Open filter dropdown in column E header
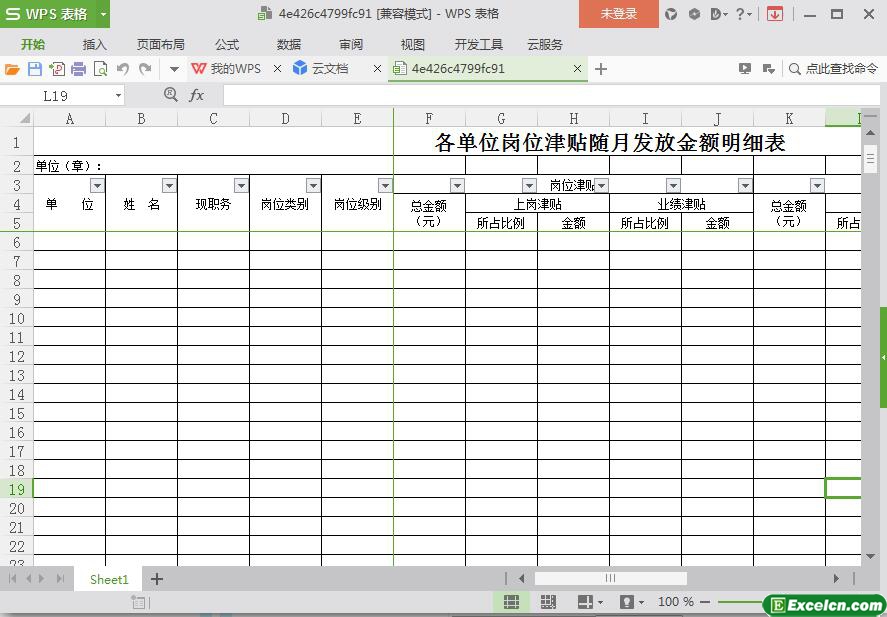Viewport: 887px width, 617px height. click(385, 185)
